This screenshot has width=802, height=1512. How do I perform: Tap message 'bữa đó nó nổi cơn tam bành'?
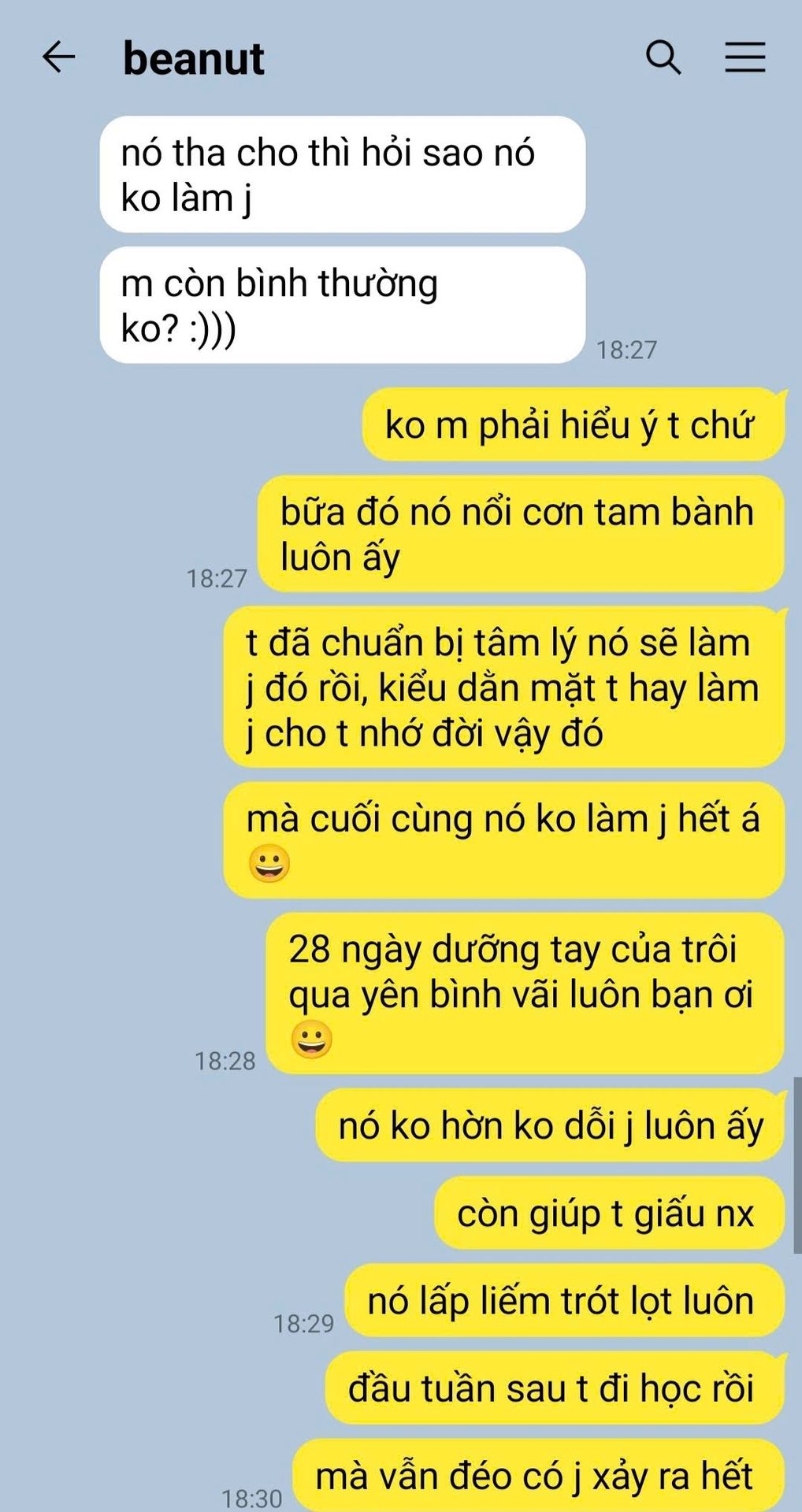(x=522, y=534)
